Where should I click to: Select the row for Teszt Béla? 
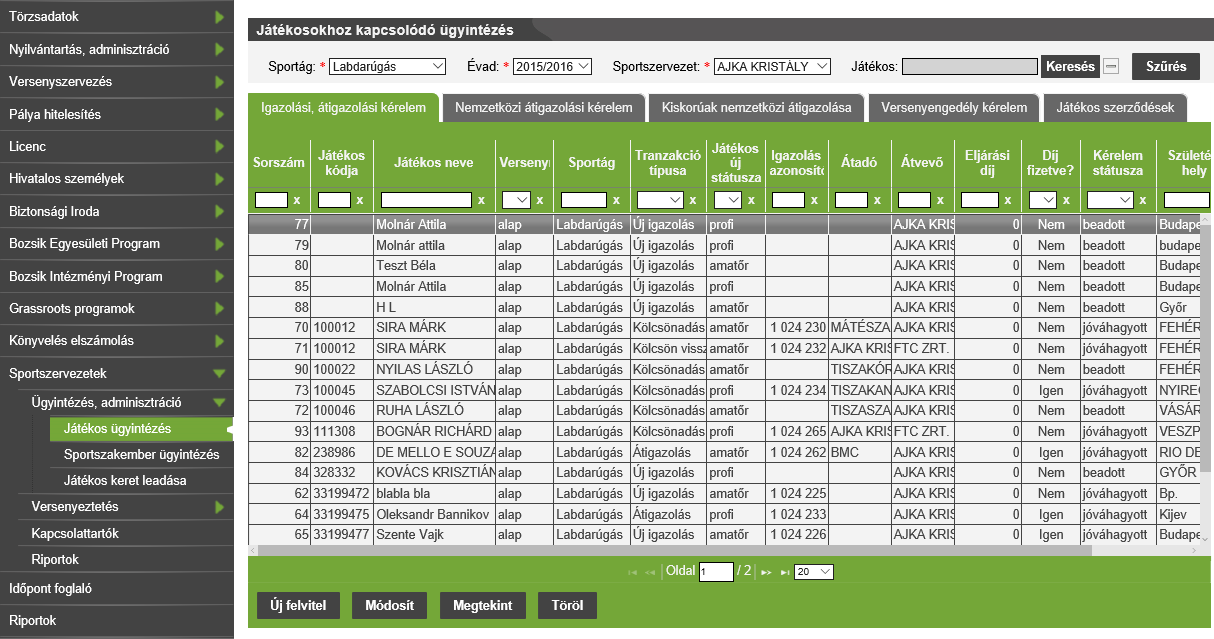(x=724, y=266)
